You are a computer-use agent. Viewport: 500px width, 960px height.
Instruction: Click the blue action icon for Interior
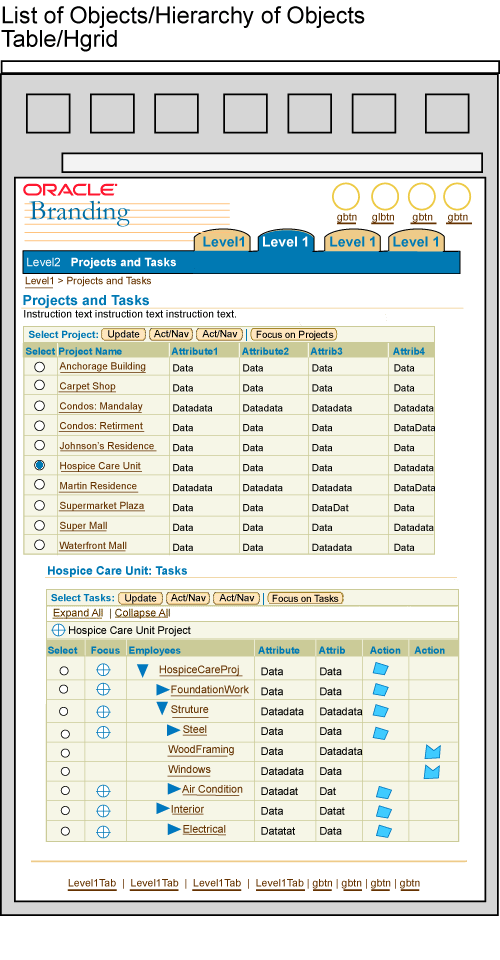coord(384,812)
